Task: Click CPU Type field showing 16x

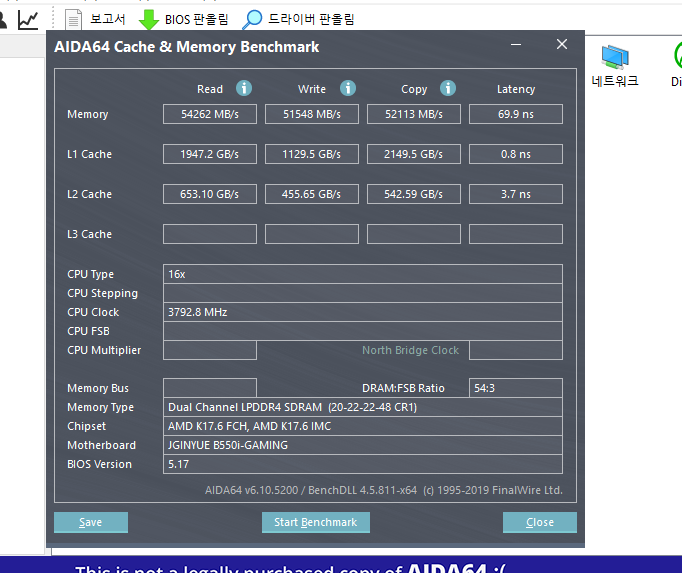Action: pos(363,274)
